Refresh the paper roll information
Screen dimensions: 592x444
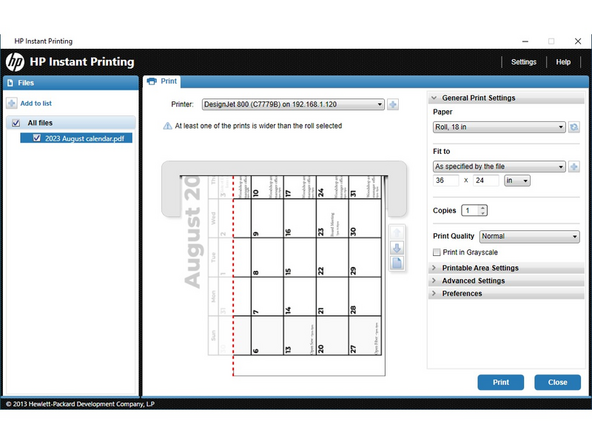click(574, 127)
